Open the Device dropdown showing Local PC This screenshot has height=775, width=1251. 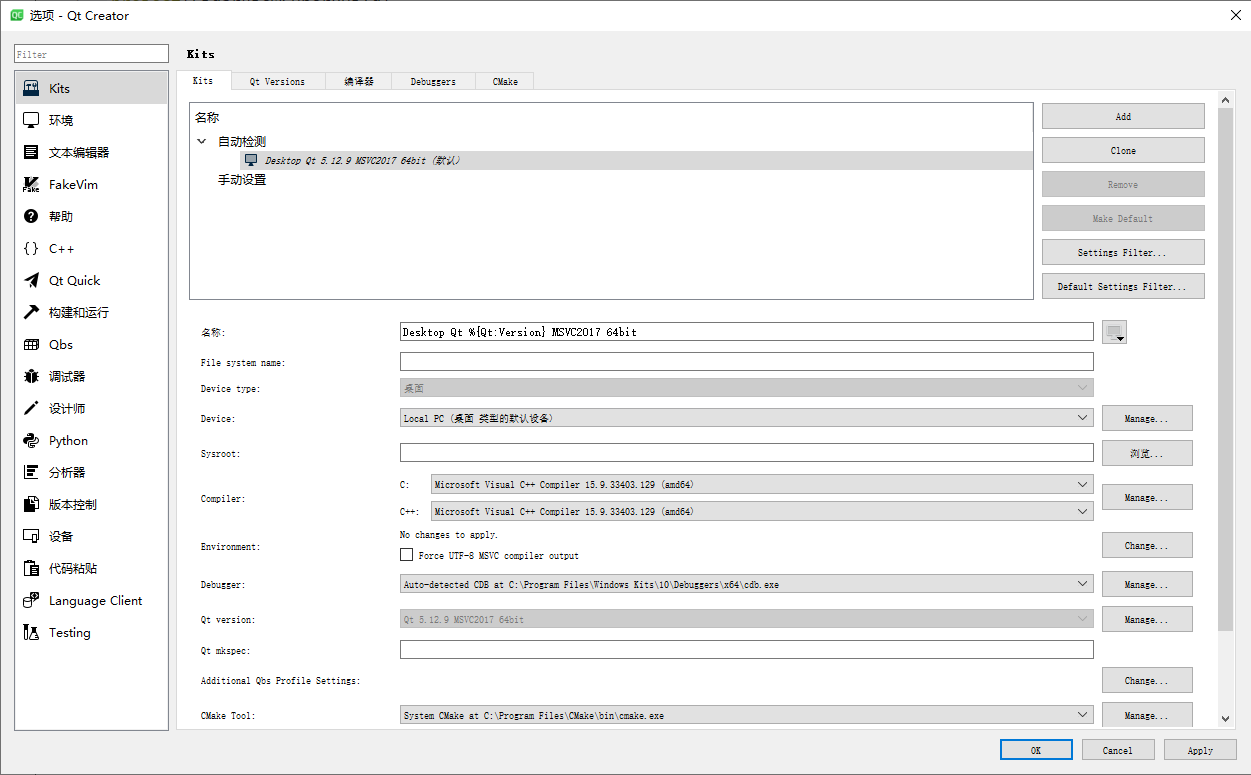[x=746, y=418]
